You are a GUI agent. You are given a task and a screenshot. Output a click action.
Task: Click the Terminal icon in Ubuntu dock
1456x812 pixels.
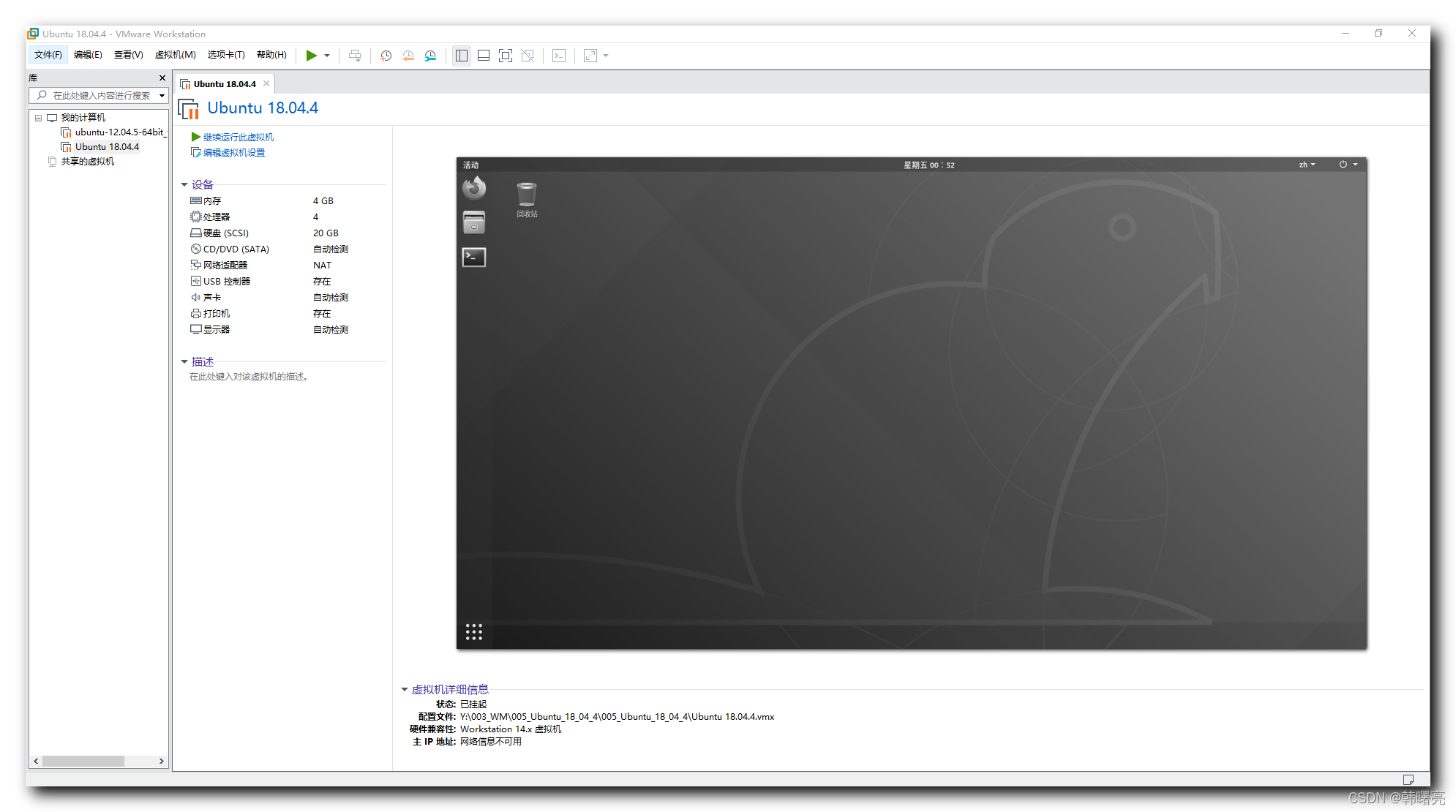point(474,257)
